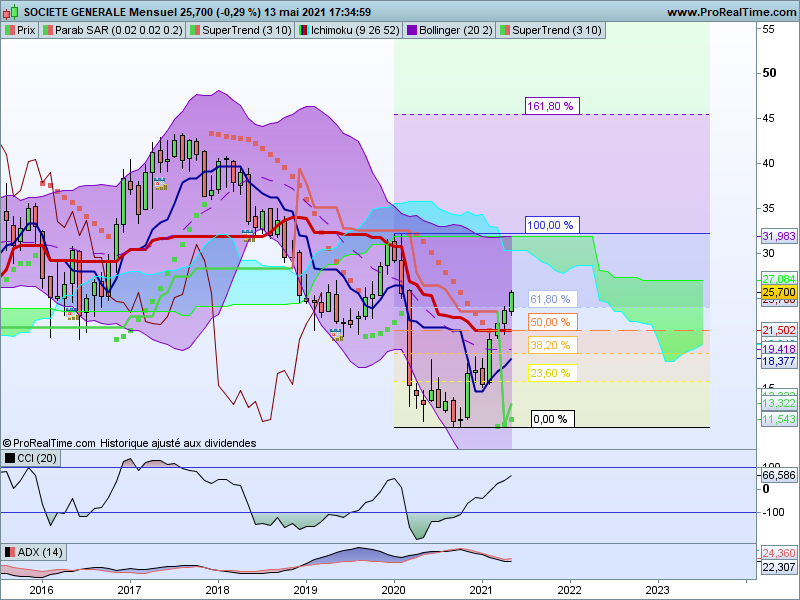The image size is (800, 600).
Task: Click the red 24,360 ADX value tag
Action: pyautogui.click(x=779, y=553)
